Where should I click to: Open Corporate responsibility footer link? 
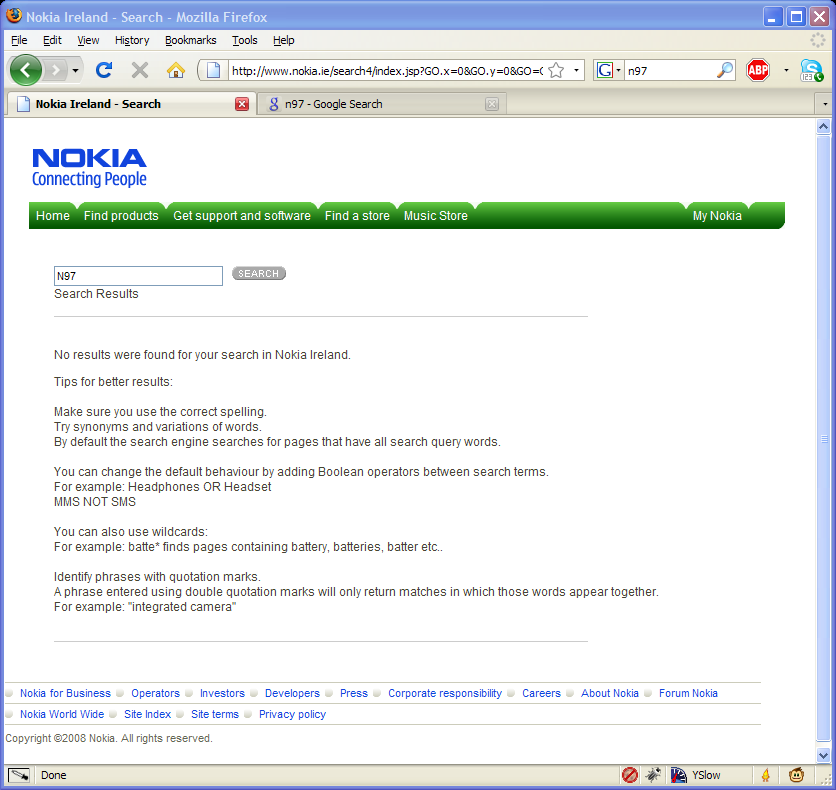tap(445, 693)
